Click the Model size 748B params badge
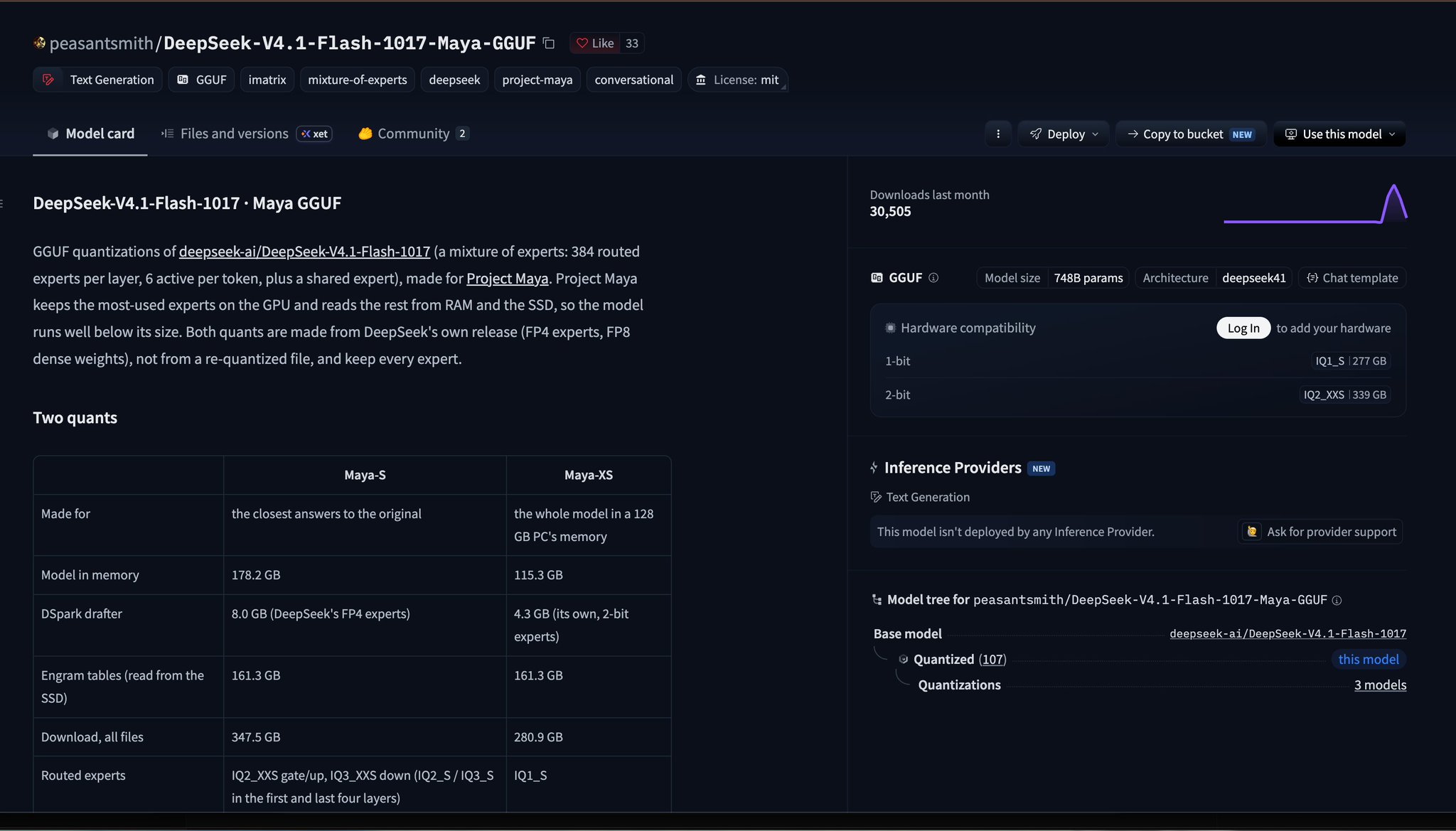The height and width of the screenshot is (831, 1456). click(x=1053, y=278)
